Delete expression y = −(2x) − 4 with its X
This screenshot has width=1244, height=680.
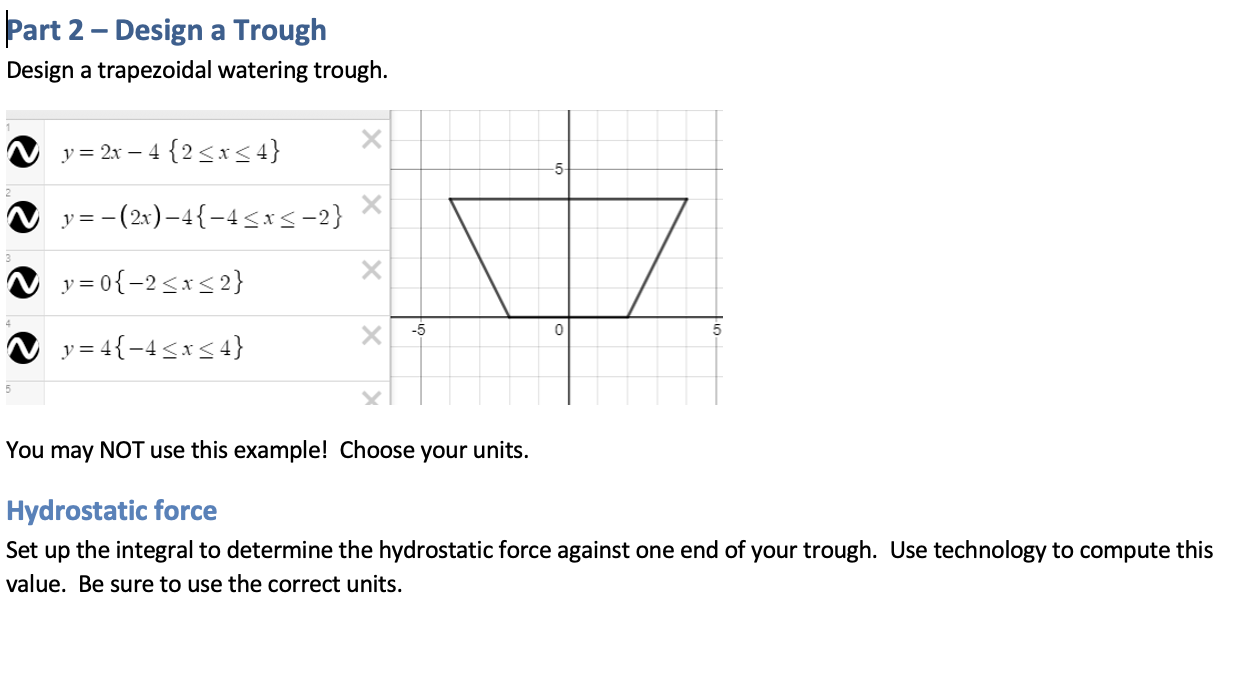(371, 202)
